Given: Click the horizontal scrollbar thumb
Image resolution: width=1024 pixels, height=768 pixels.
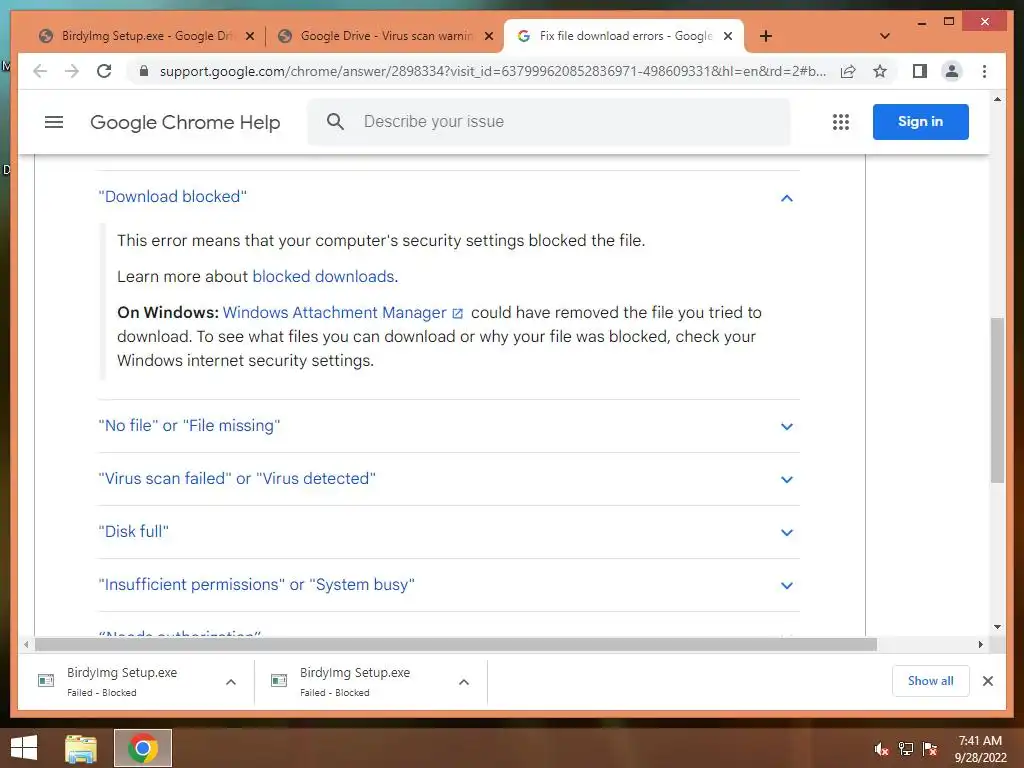Looking at the screenshot, I should point(456,645).
